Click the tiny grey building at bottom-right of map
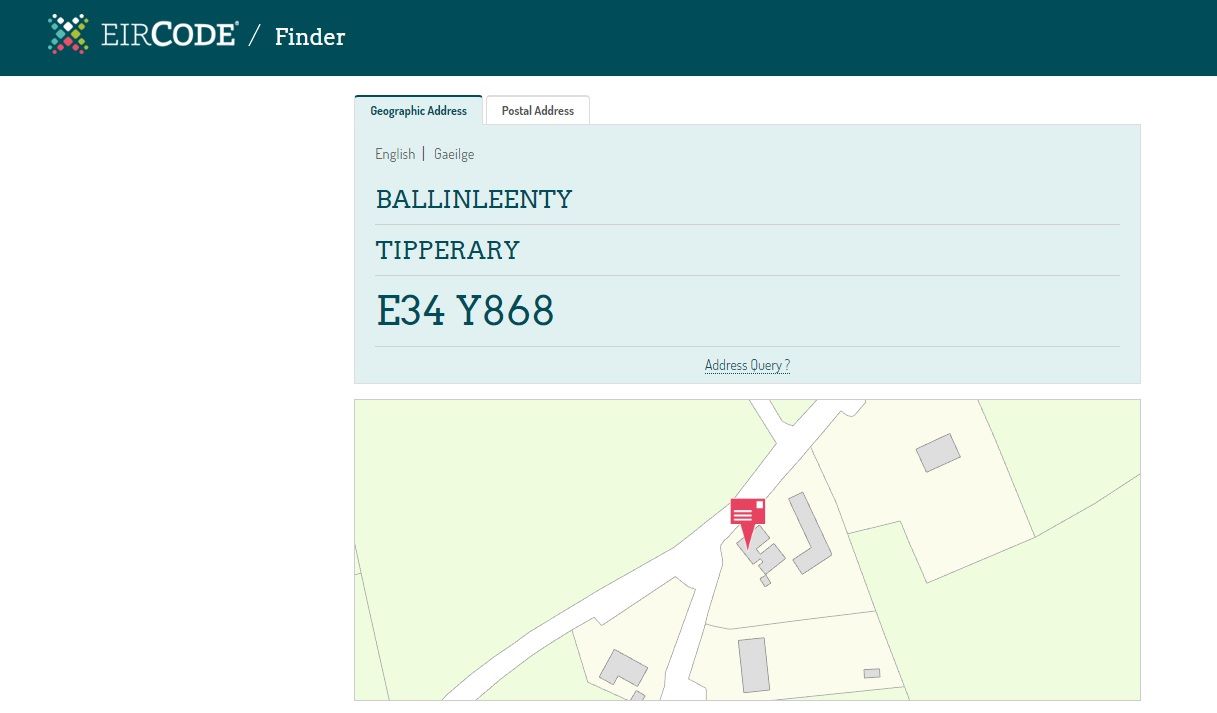This screenshot has width=1217, height=713. point(872,673)
